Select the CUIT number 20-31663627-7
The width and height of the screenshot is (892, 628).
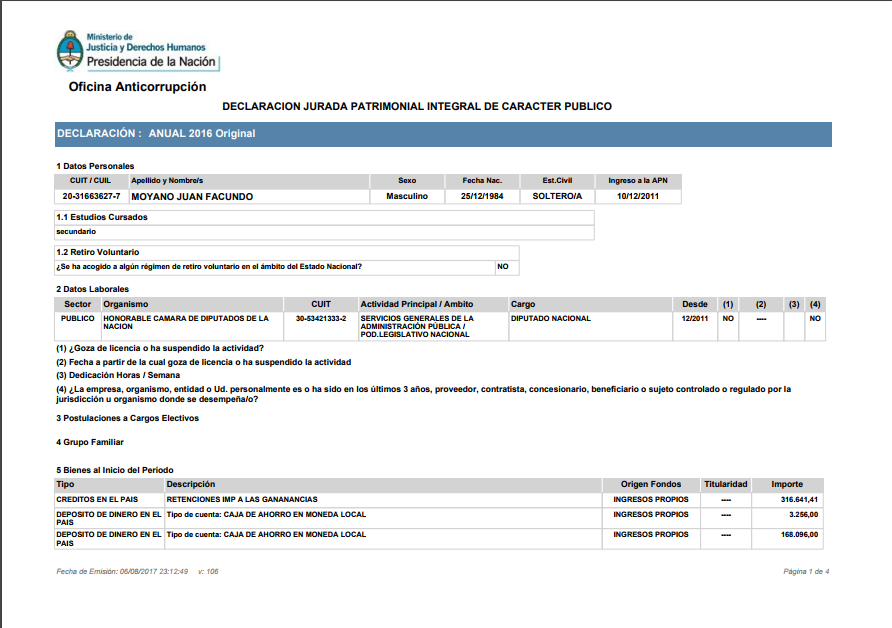tap(91, 196)
